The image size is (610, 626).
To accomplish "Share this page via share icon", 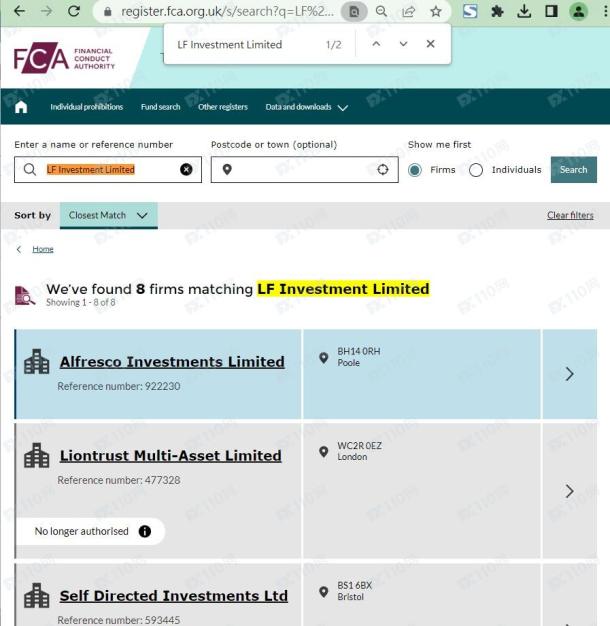I will point(408,12).
